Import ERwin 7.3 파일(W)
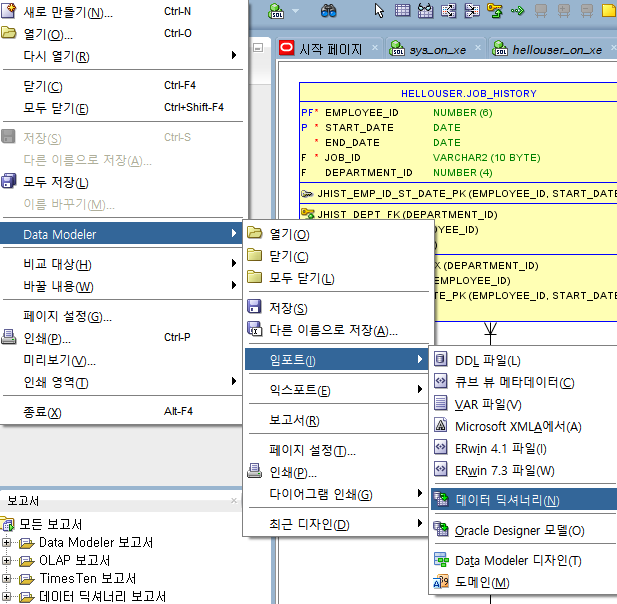 (x=524, y=470)
